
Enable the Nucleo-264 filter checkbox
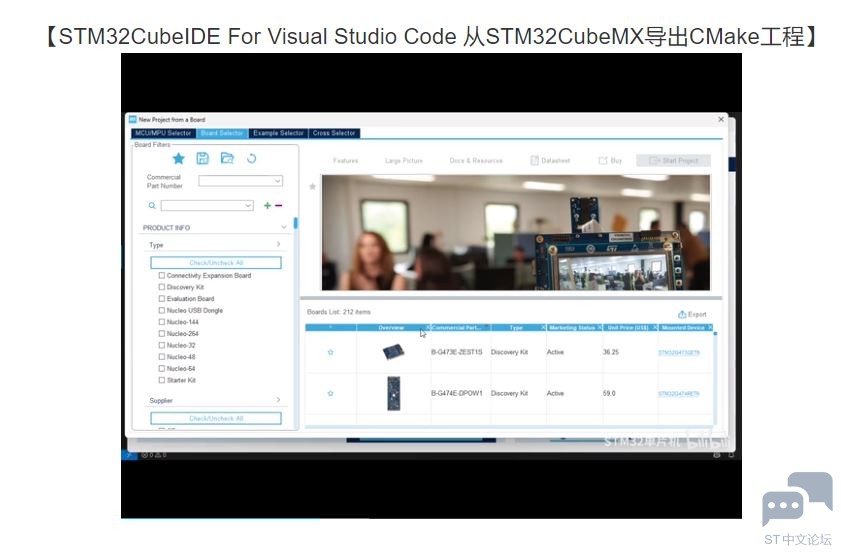[161, 334]
